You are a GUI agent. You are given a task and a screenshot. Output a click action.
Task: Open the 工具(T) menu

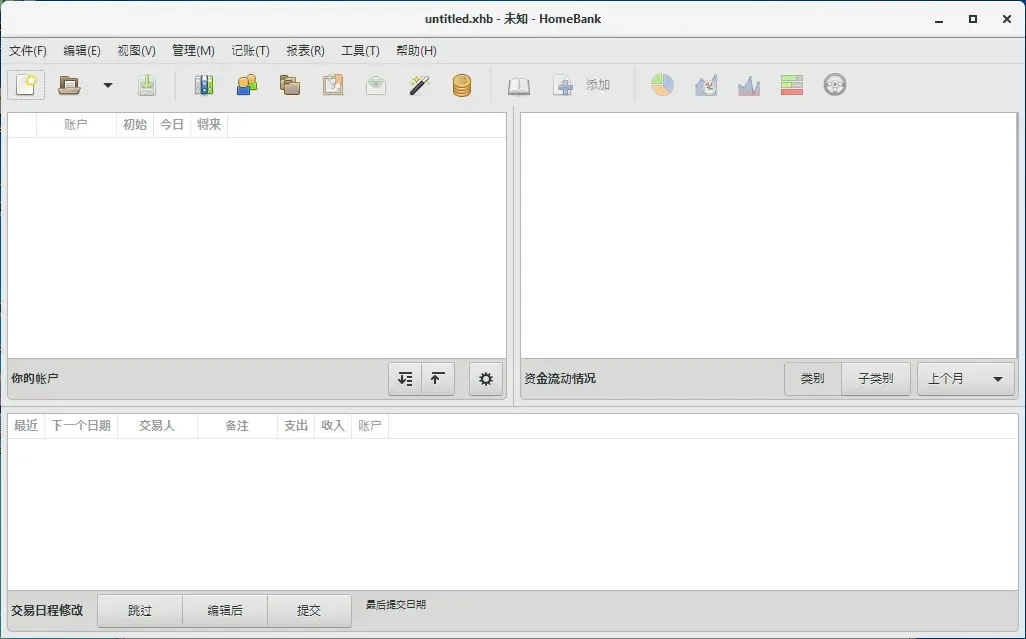[360, 50]
